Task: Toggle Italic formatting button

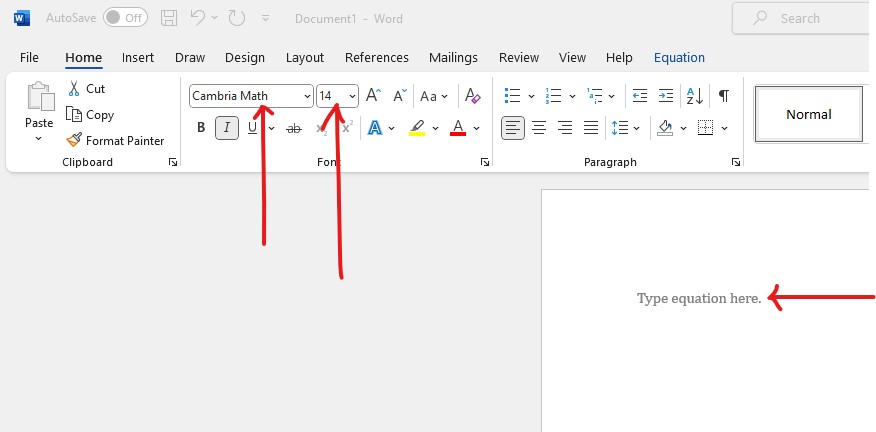Action: click(227, 128)
